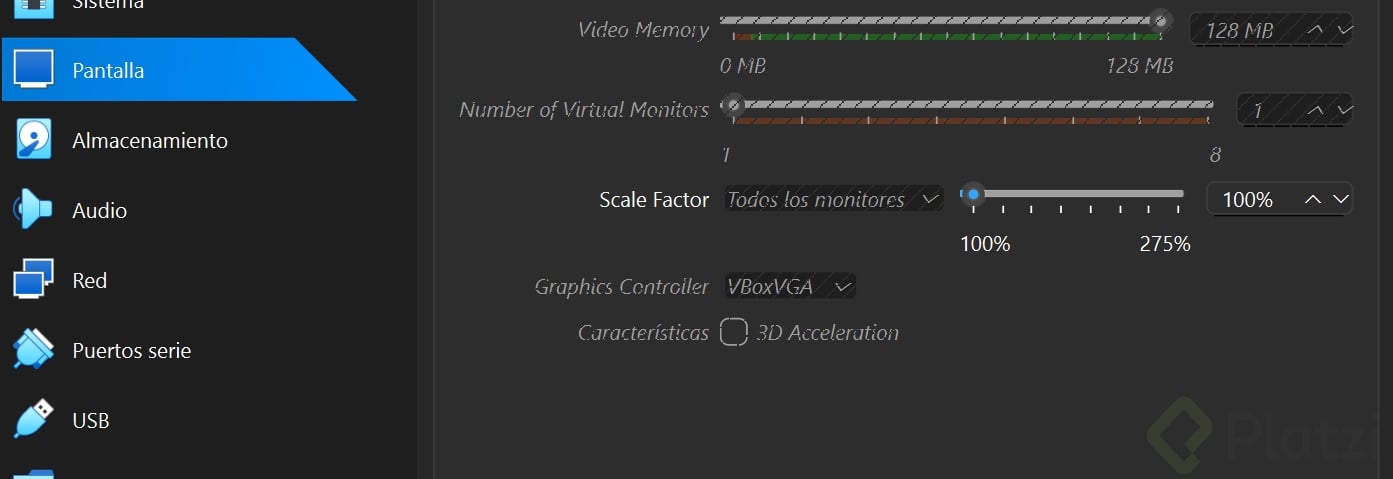Open the Todos los monitores dropdown
Viewport: 1393px width, 479px height.
coord(833,199)
